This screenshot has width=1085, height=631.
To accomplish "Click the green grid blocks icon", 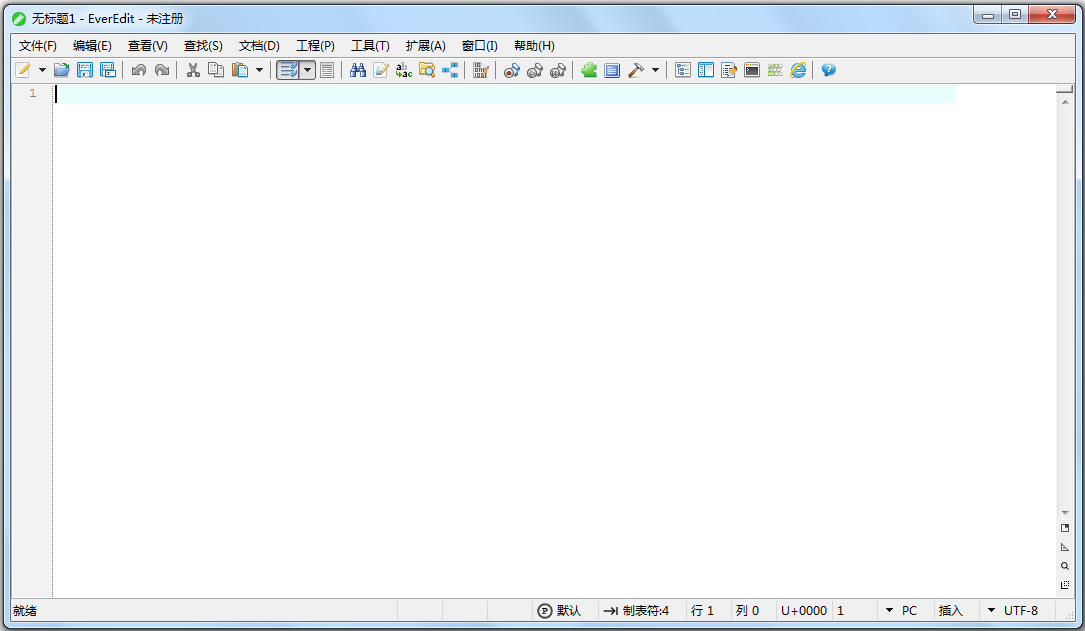I will (x=775, y=70).
